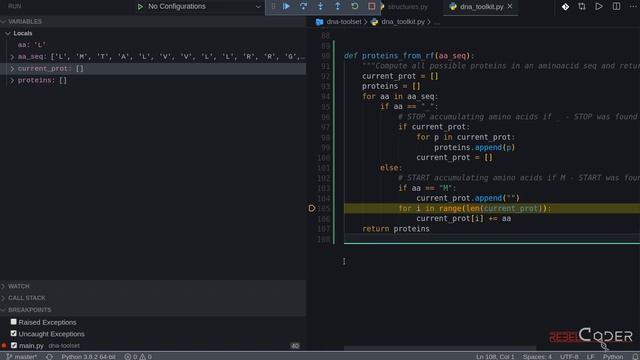
Task: Continue execution in the debug toolbar
Action: tap(287, 7)
